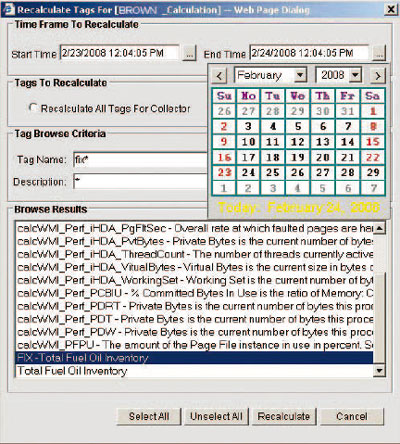
Task: Pick February 12 in the calendar
Action: [298, 142]
